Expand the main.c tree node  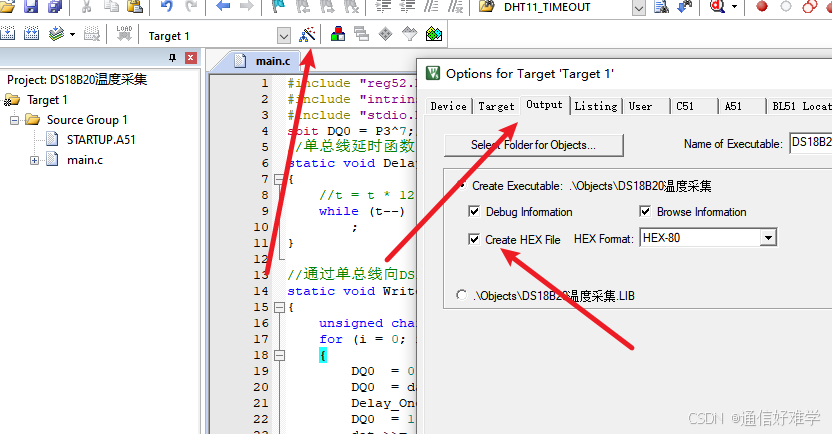click(x=34, y=160)
